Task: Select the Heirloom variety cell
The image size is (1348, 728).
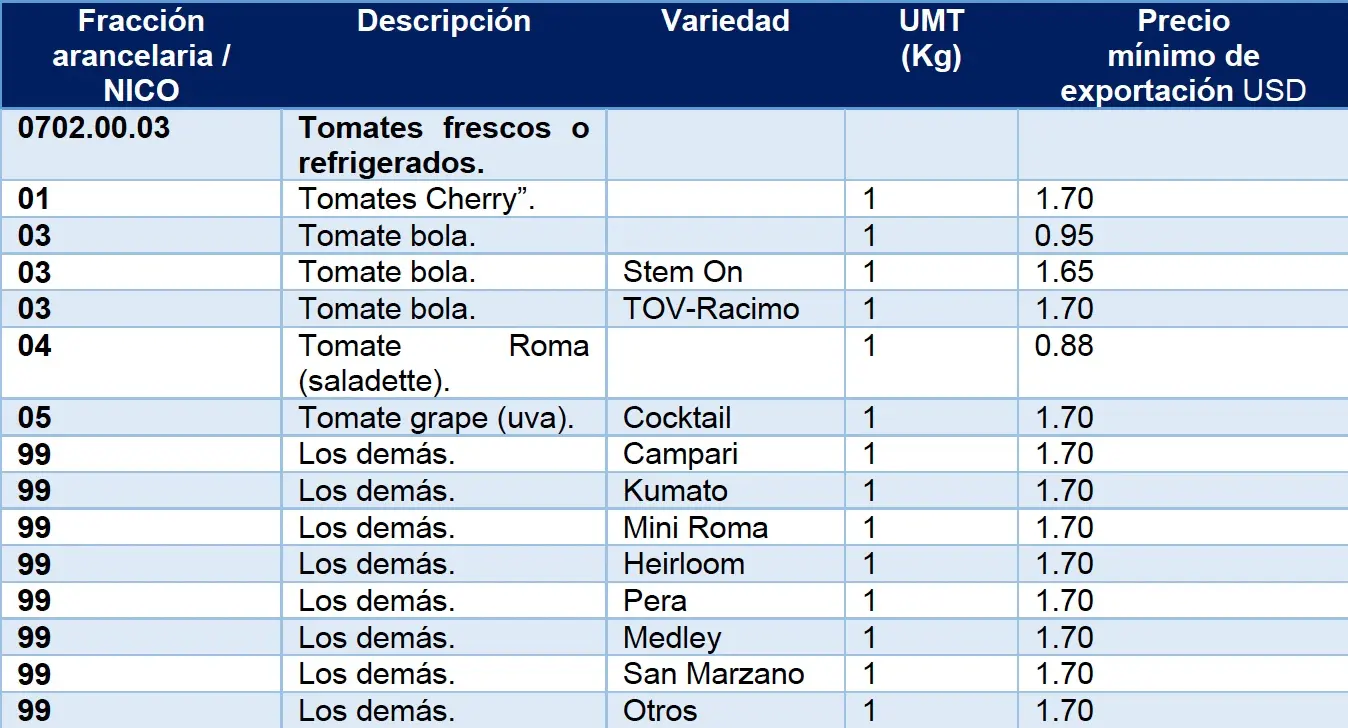Action: (x=726, y=564)
